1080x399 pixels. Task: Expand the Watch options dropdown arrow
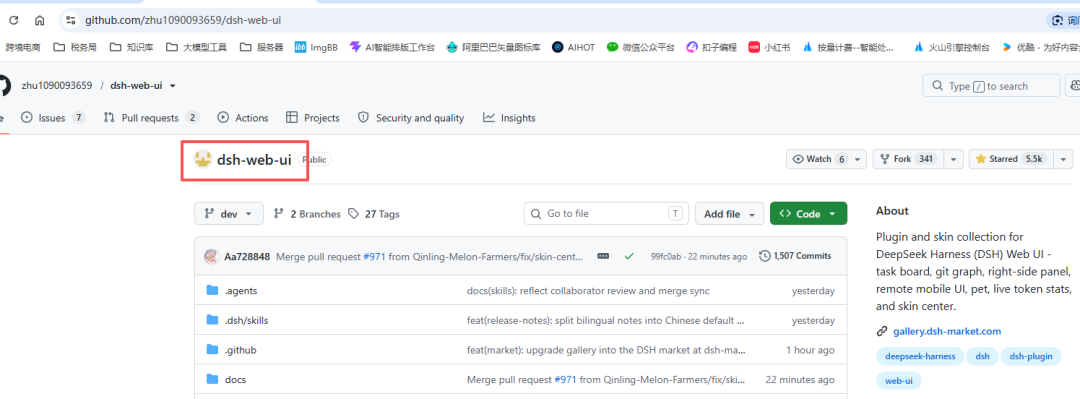858,159
